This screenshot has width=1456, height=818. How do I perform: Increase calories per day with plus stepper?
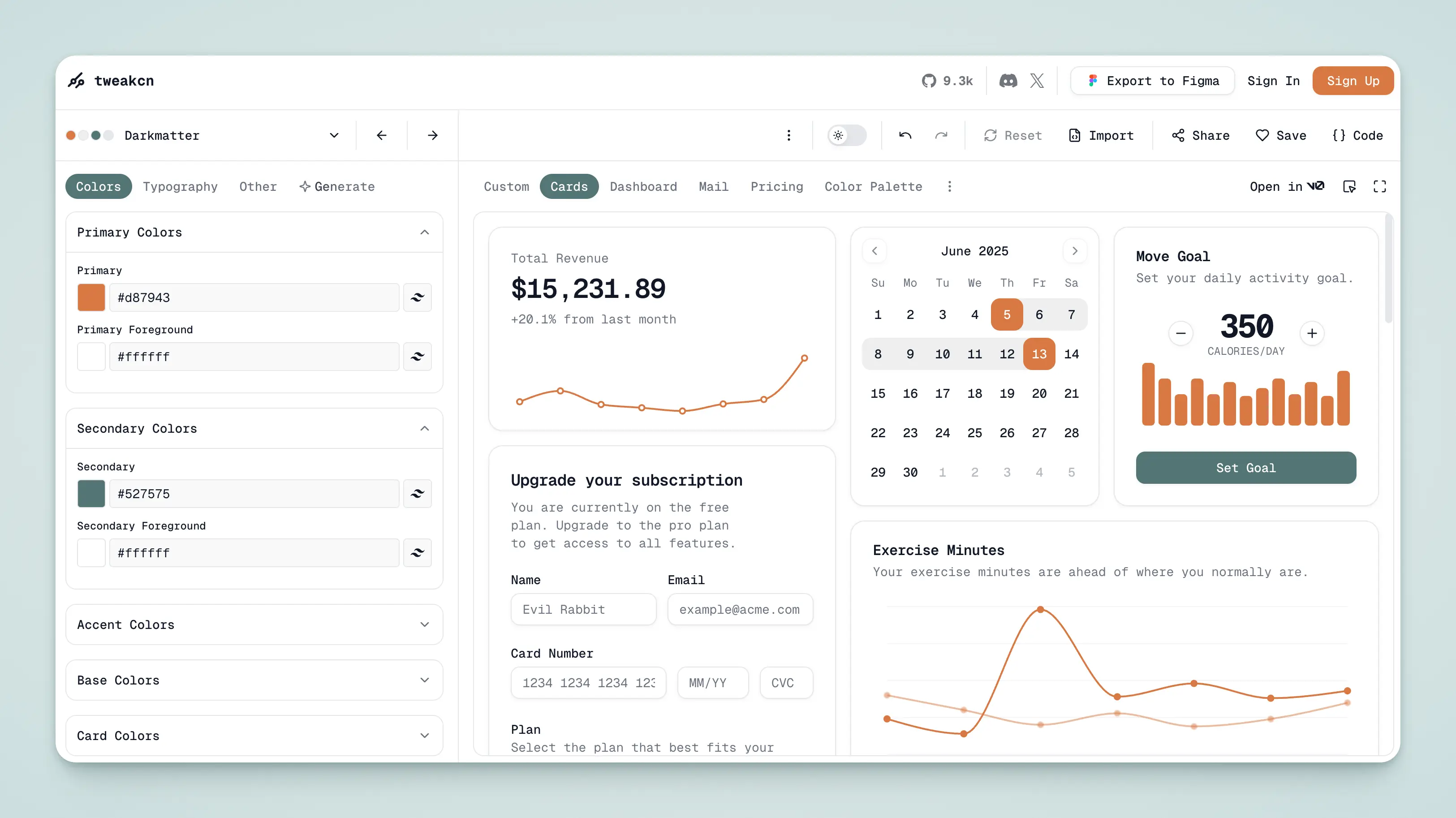pos(1313,333)
